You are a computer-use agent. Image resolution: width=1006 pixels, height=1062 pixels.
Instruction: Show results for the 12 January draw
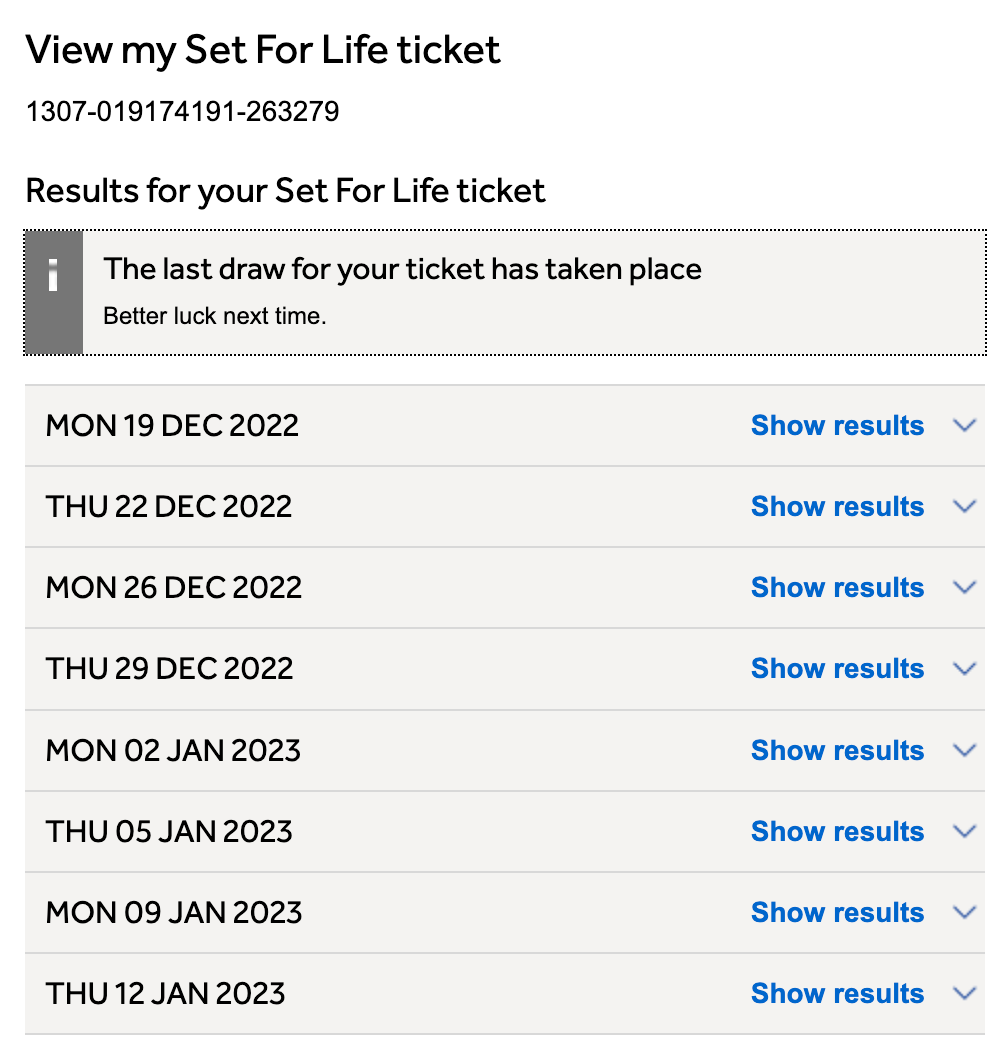click(x=837, y=993)
